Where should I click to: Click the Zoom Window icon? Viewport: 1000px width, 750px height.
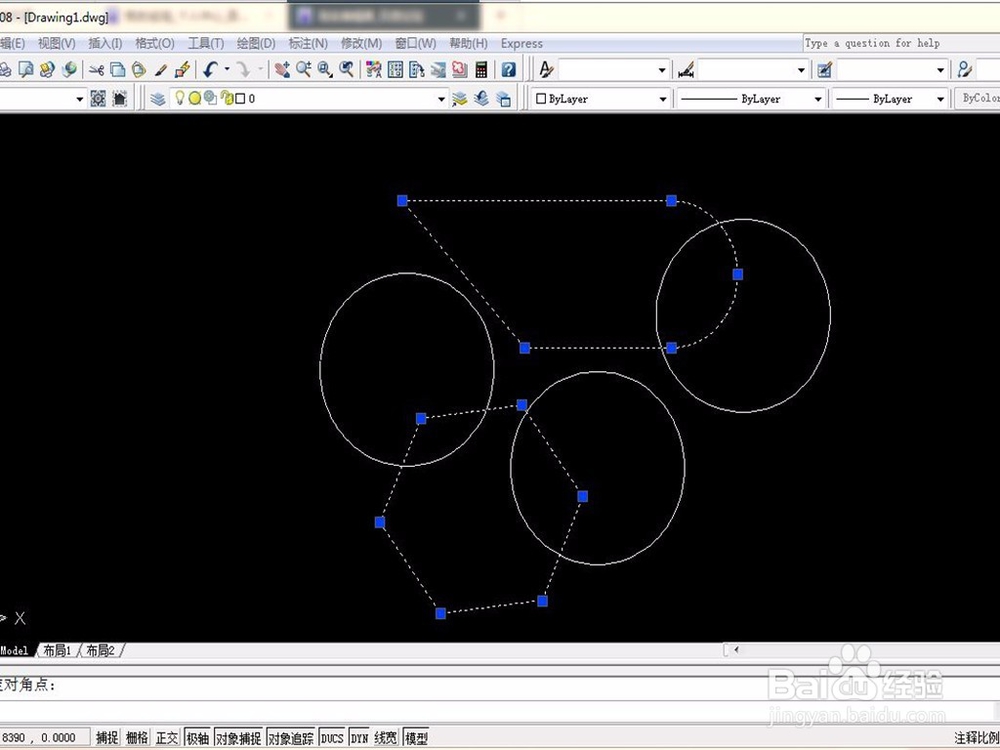point(325,69)
